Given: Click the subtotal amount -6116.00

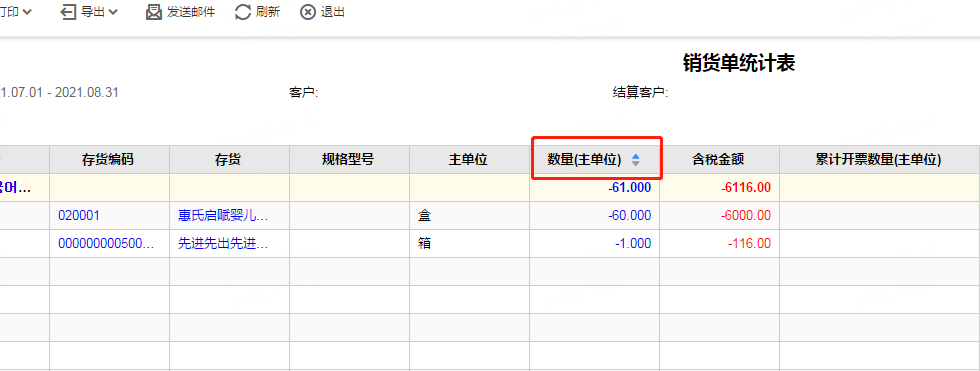Looking at the screenshot, I should (x=746, y=187).
